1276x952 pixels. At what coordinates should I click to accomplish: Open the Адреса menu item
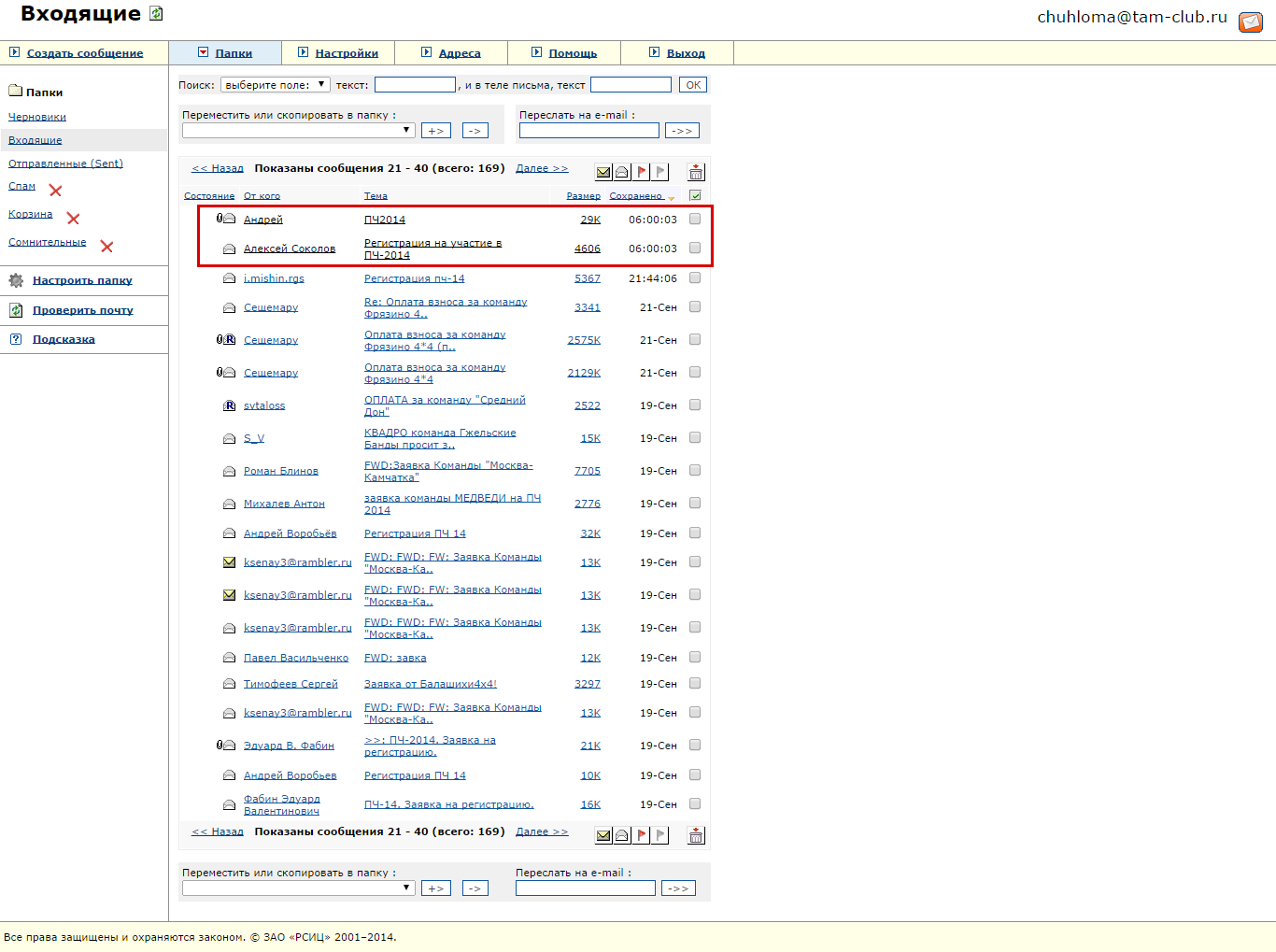click(459, 53)
